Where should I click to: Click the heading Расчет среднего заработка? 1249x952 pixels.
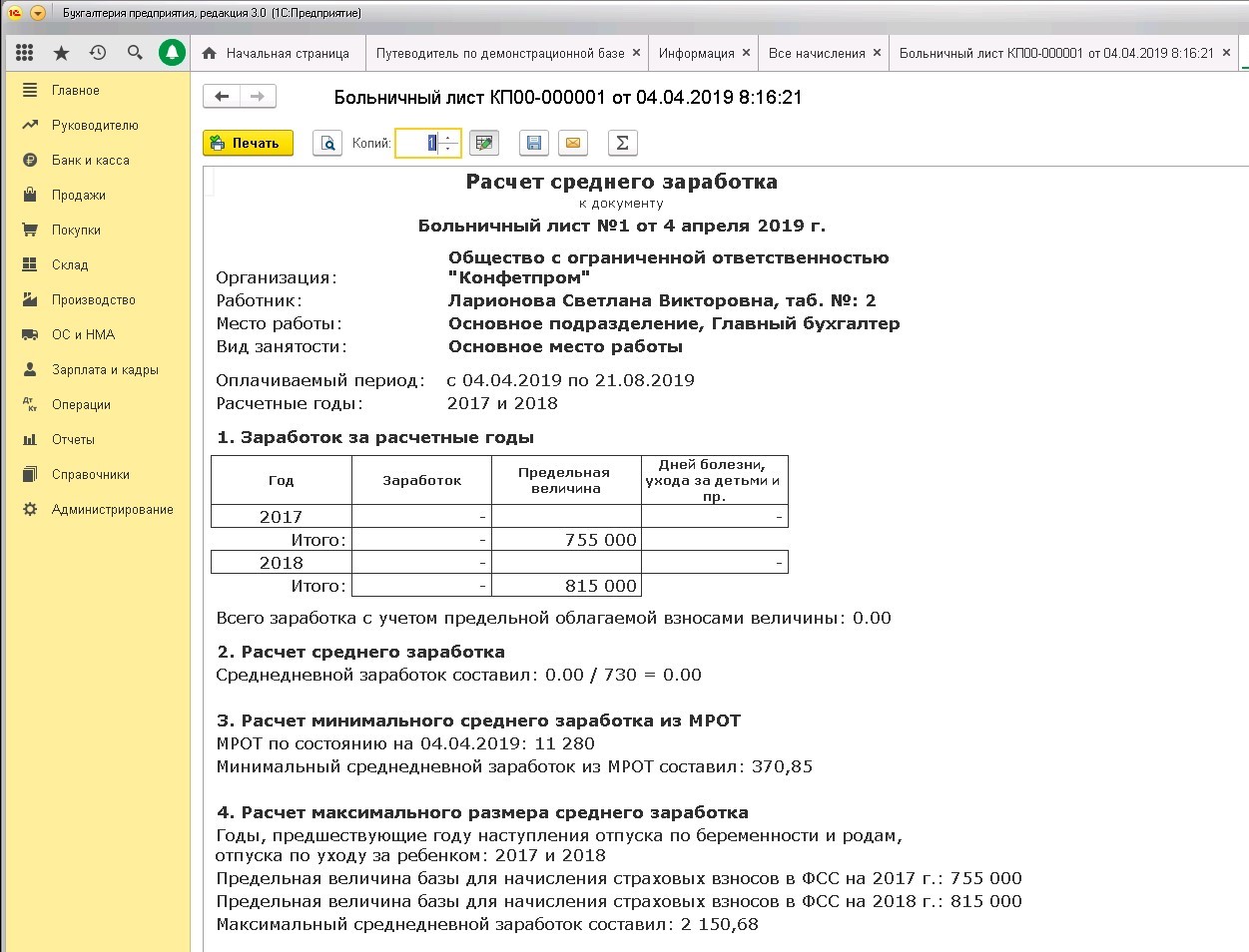pyautogui.click(x=622, y=182)
